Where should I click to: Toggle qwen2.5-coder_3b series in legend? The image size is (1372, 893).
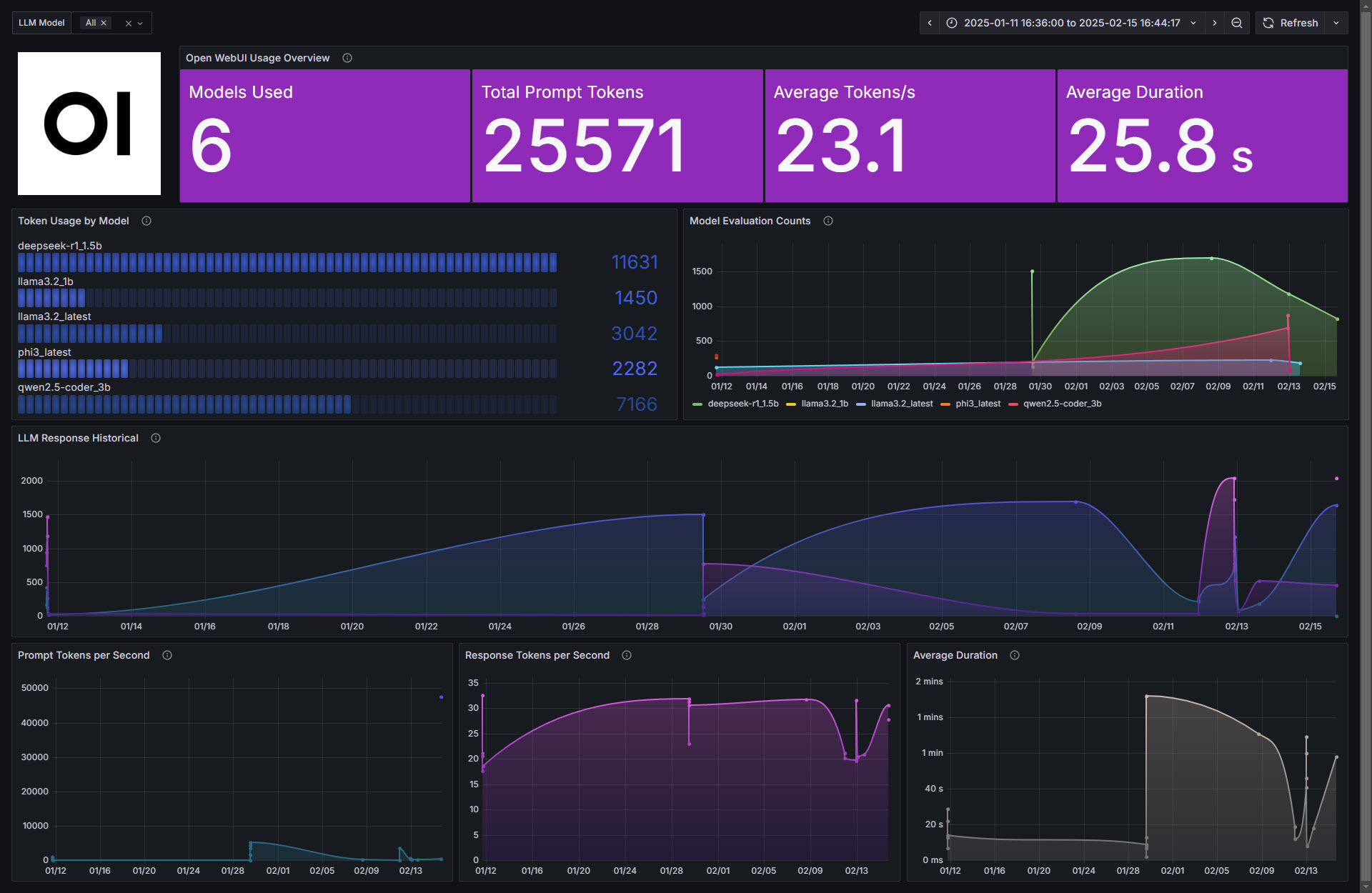click(x=1062, y=404)
